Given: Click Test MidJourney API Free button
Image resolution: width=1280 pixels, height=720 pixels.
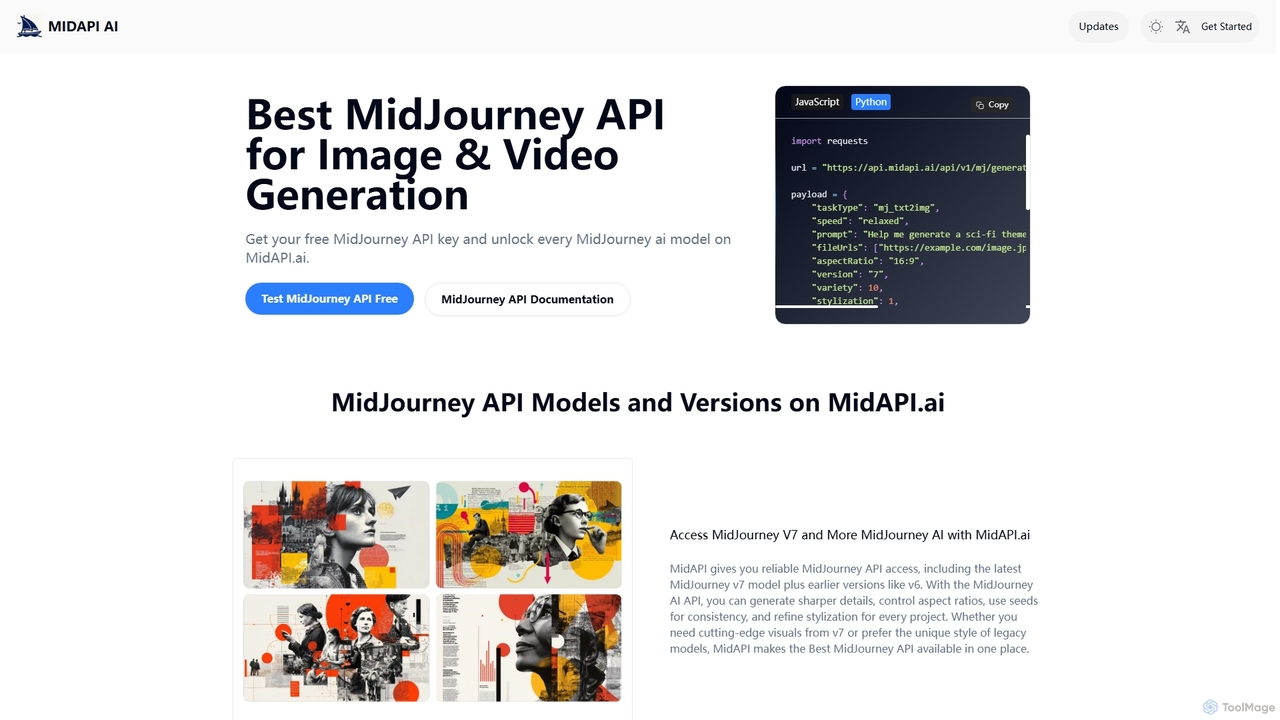Looking at the screenshot, I should click(329, 299).
